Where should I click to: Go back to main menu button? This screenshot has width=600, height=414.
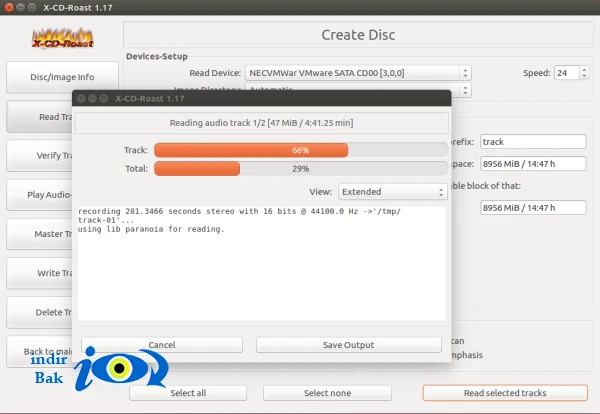point(39,351)
